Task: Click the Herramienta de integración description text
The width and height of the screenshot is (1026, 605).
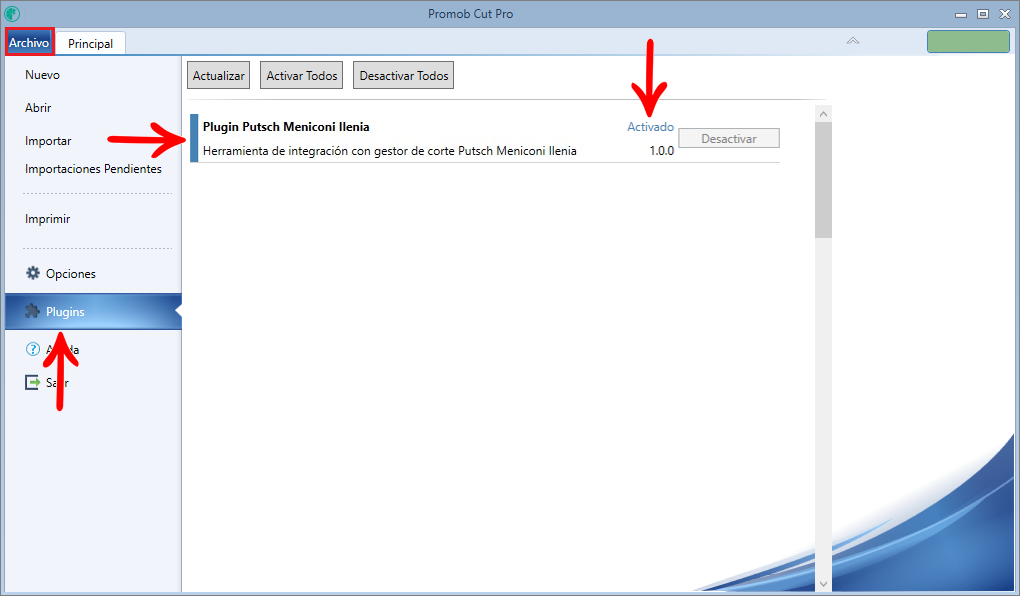Action: click(389, 150)
